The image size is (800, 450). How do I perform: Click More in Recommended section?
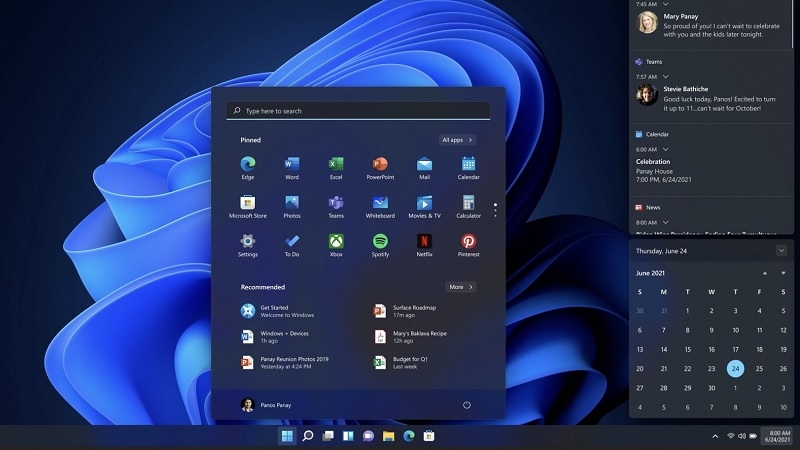pos(461,287)
